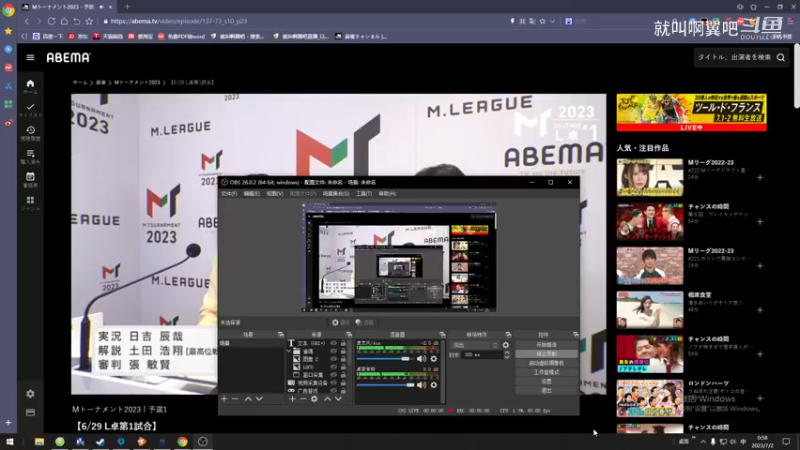Move scene down with the arrow
The image size is (800, 450).
coord(259,398)
